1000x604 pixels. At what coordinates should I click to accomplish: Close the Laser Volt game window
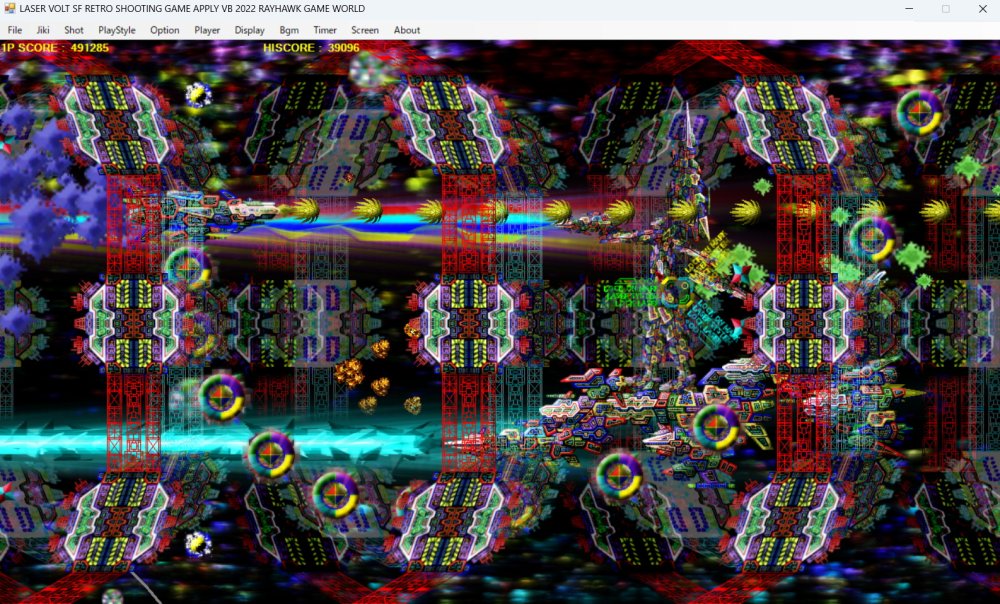tap(982, 9)
